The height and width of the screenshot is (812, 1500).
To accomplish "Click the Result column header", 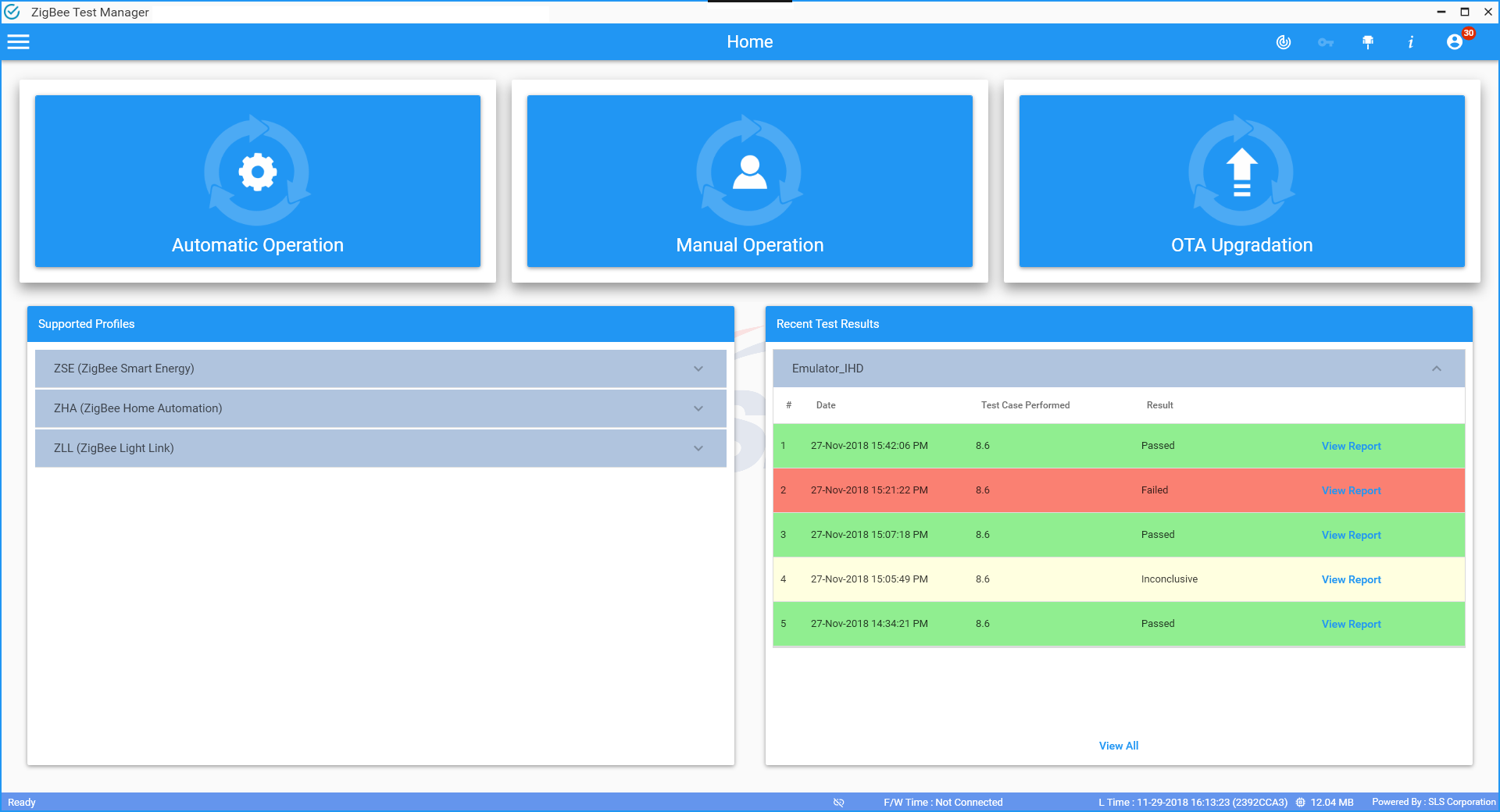I will pos(1159,405).
